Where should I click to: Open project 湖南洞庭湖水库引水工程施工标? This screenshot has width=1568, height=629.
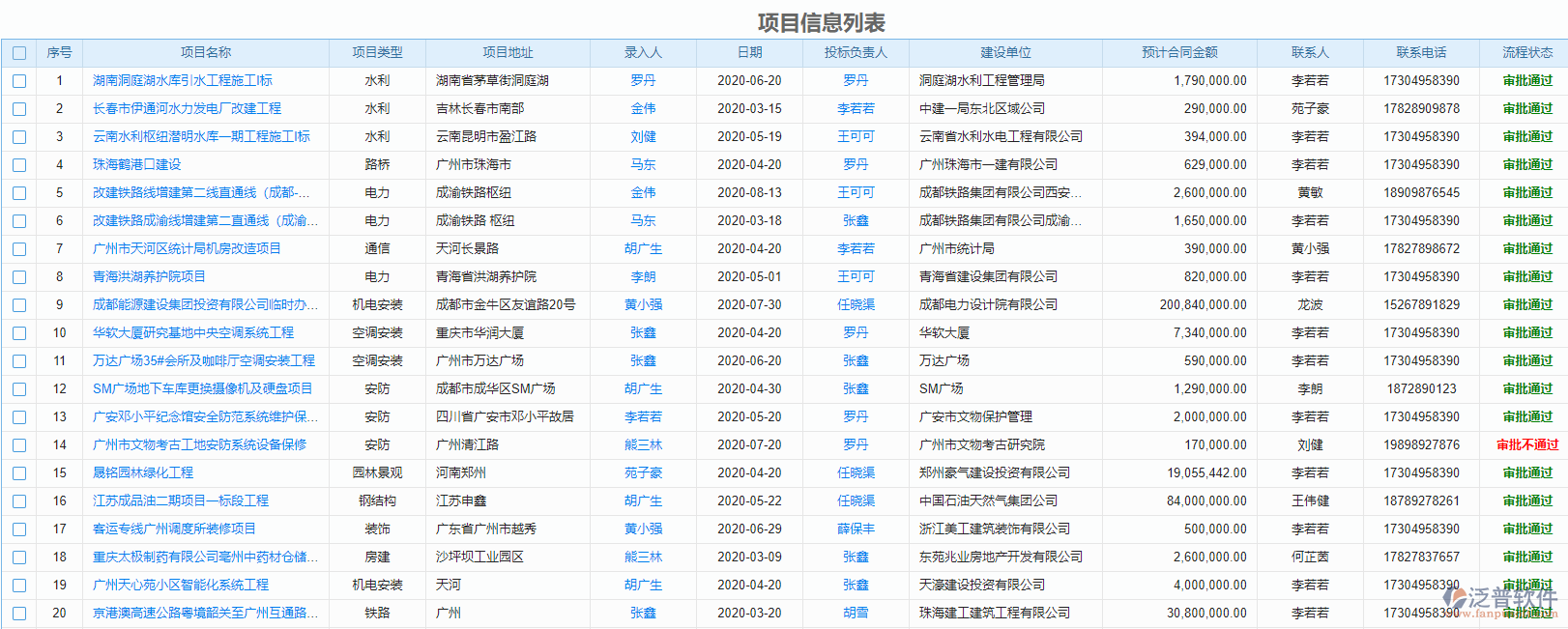[x=182, y=81]
